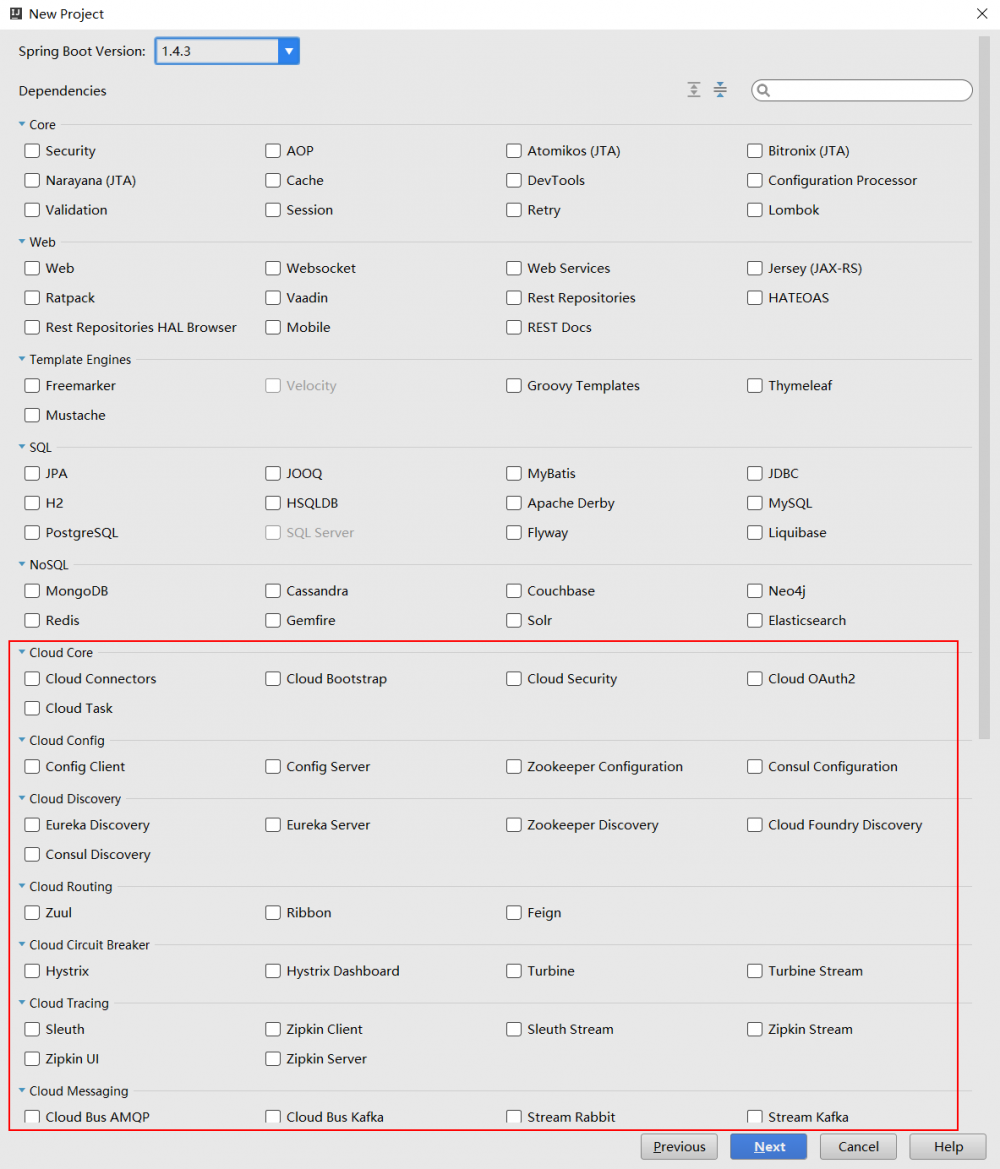
Task: Collapse the Core section
Action: [x=22, y=124]
